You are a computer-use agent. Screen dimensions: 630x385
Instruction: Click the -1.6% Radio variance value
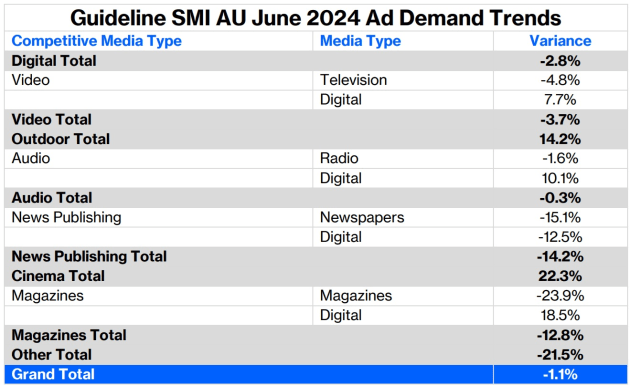tap(560, 158)
